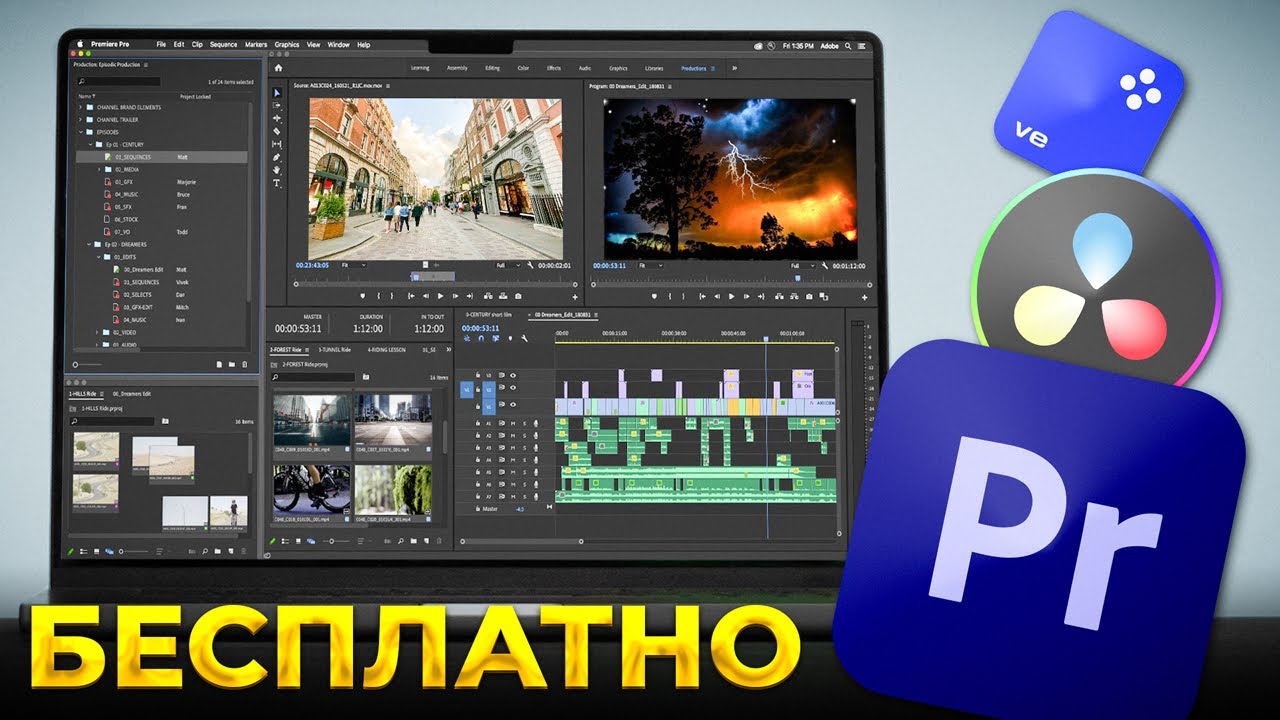The width and height of the screenshot is (1280, 720).
Task: Switch to Color workspace tab
Action: pos(523,68)
